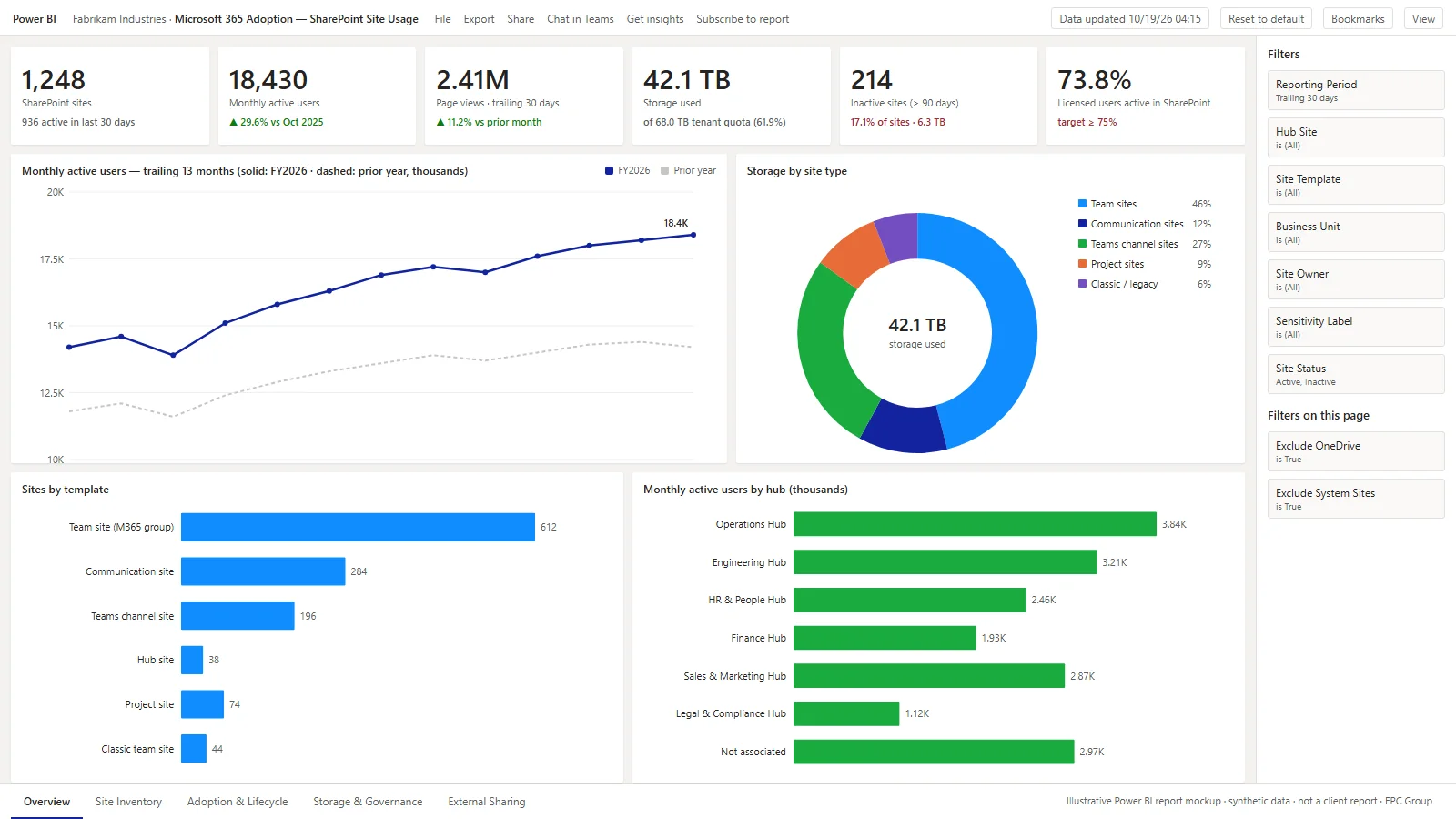Expand the Site Owner filter card

coord(1356,279)
